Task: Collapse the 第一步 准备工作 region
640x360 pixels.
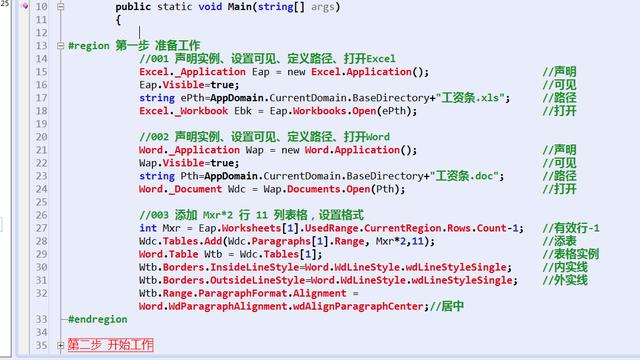Action: [60, 46]
